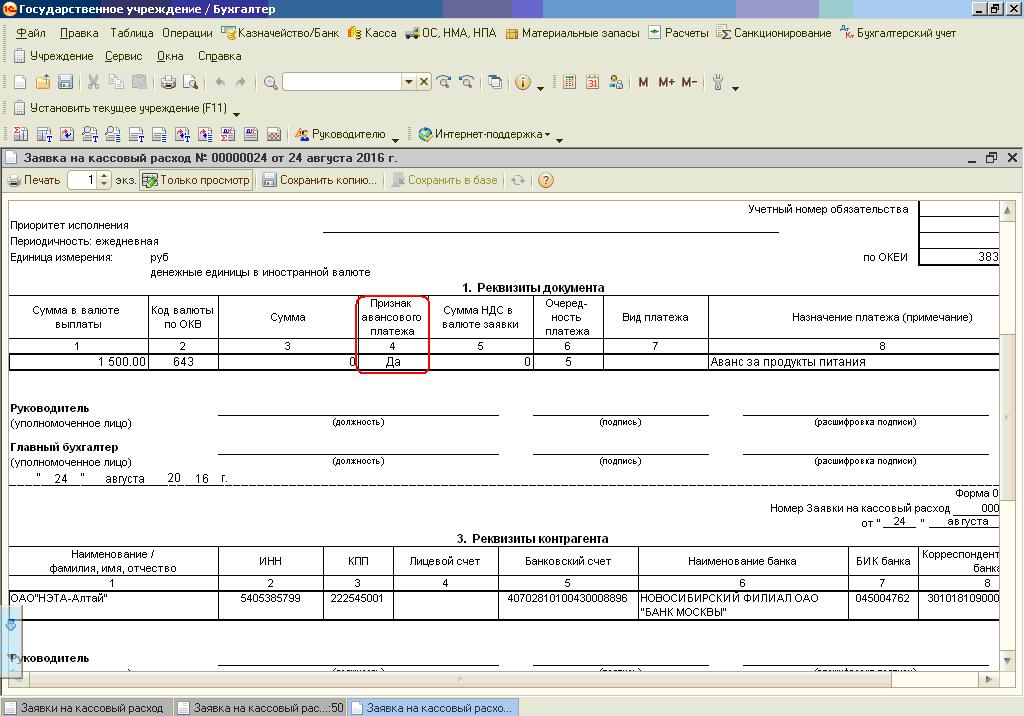
Task: Open the 'Казначейство/Банк' menu
Action: [x=280, y=33]
